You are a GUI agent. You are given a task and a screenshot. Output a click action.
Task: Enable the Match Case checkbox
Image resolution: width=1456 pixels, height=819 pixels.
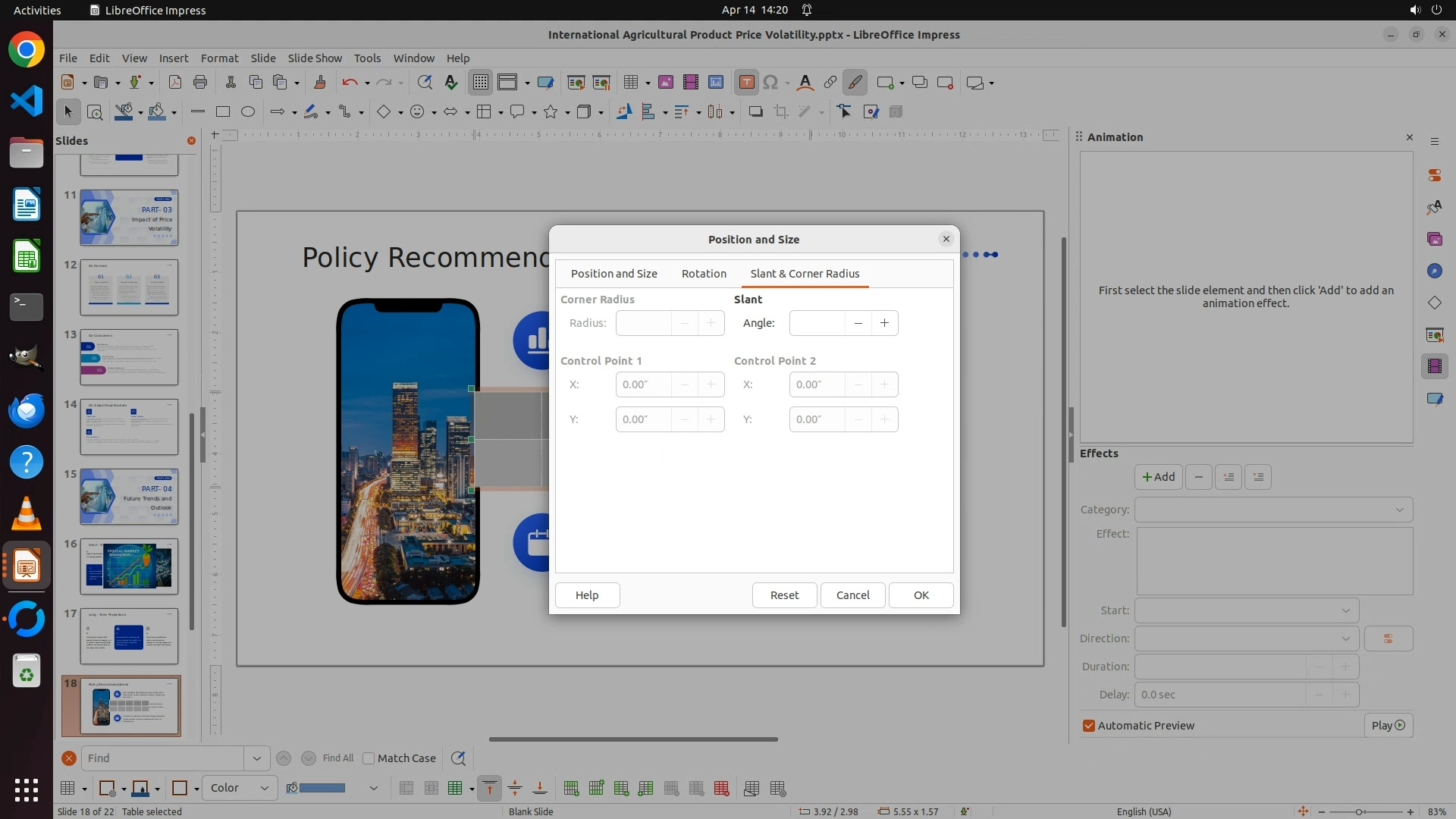coord(369,758)
